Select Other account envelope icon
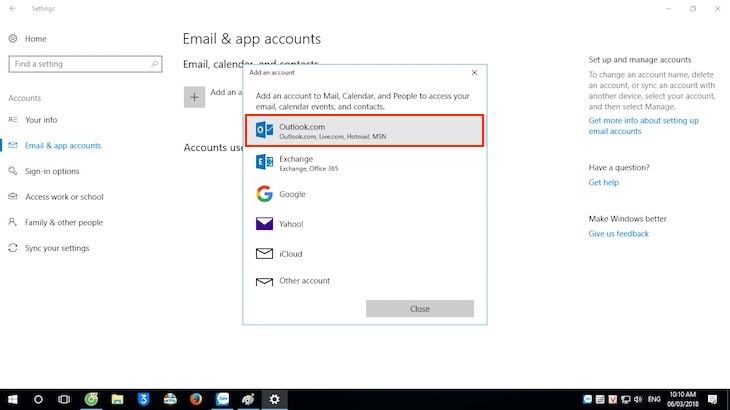The height and width of the screenshot is (410, 730). (x=264, y=282)
